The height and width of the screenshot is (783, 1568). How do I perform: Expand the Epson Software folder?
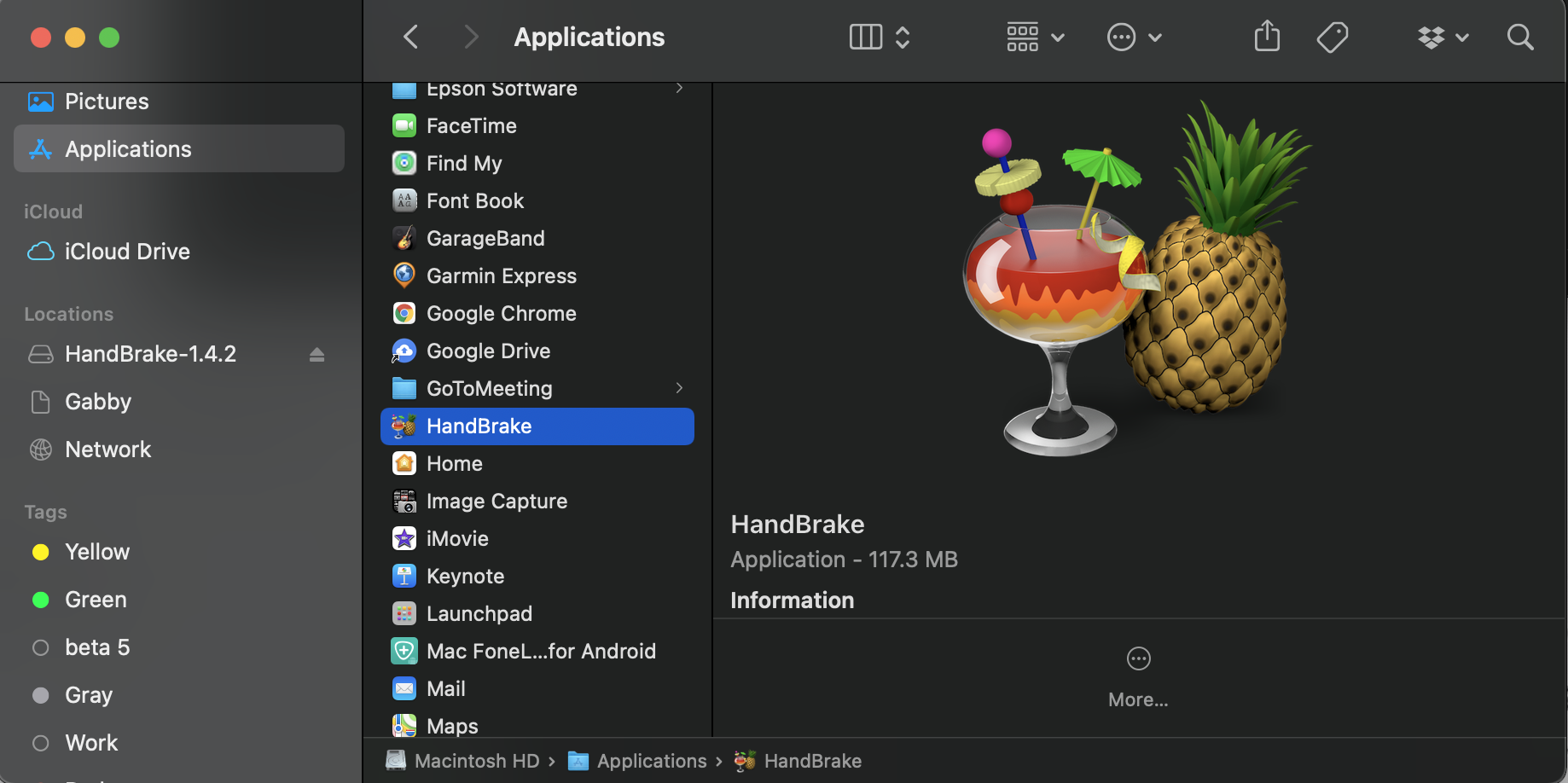tap(678, 88)
